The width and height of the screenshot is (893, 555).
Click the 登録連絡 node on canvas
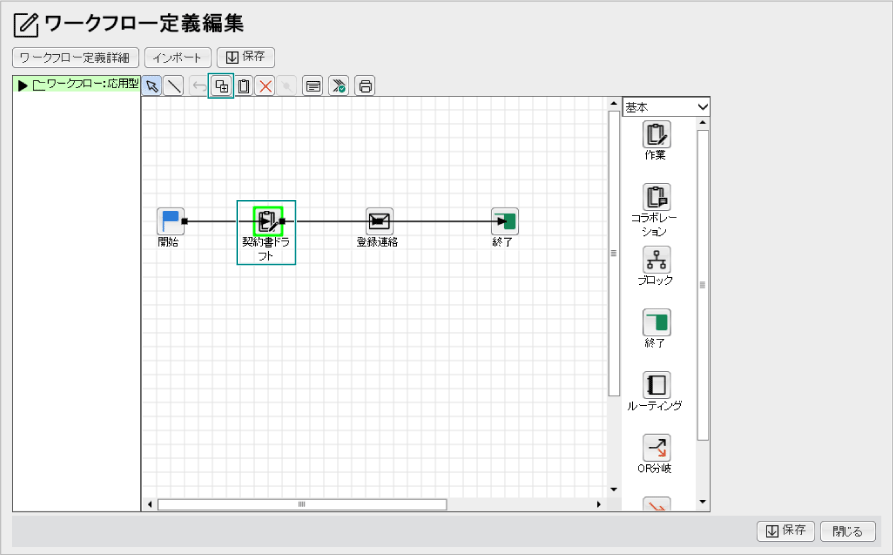click(x=378, y=221)
